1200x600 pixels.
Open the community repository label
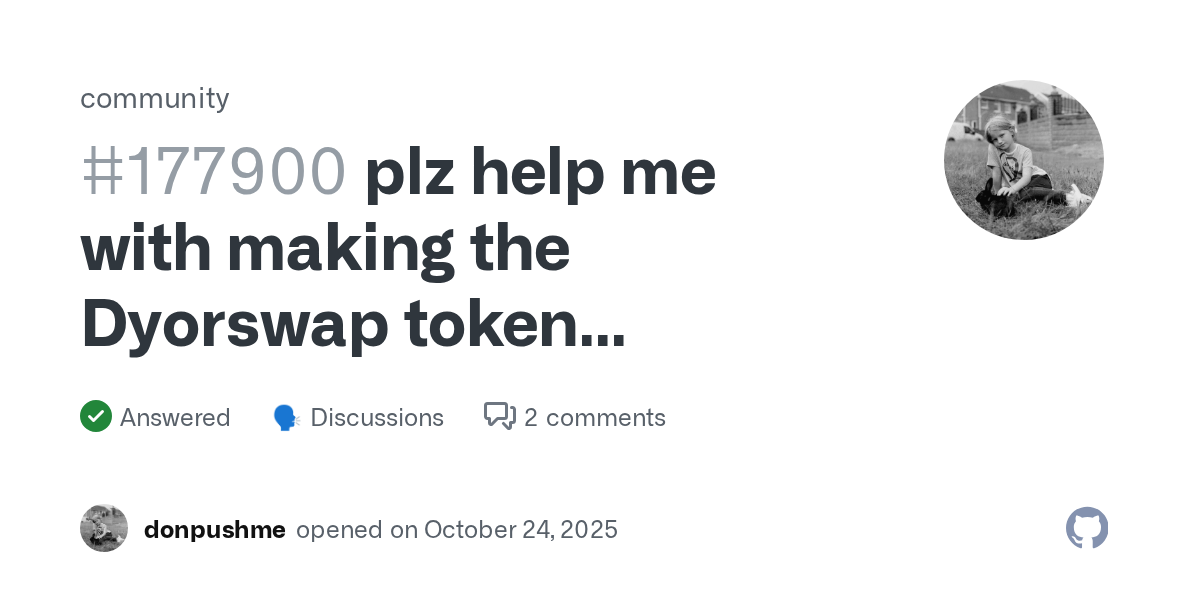coord(155,98)
